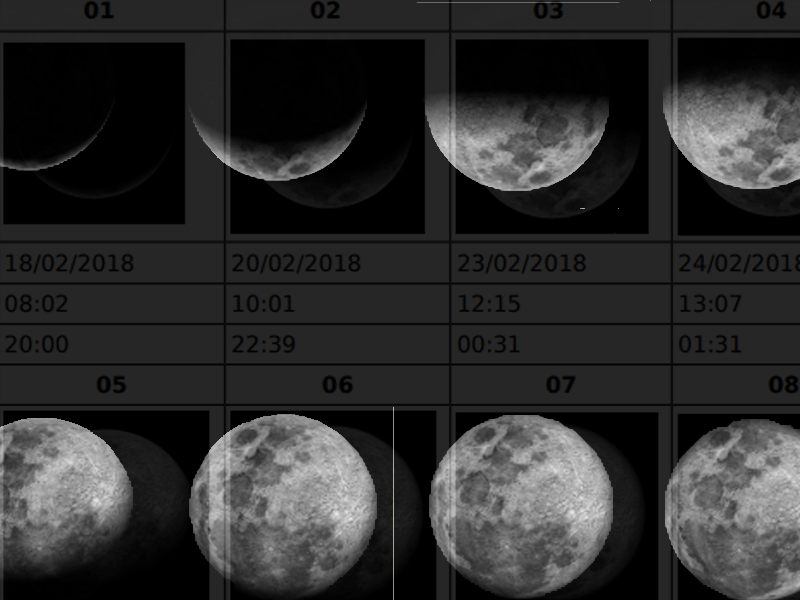
Task: Click the date 23/02/2018
Action: [522, 264]
